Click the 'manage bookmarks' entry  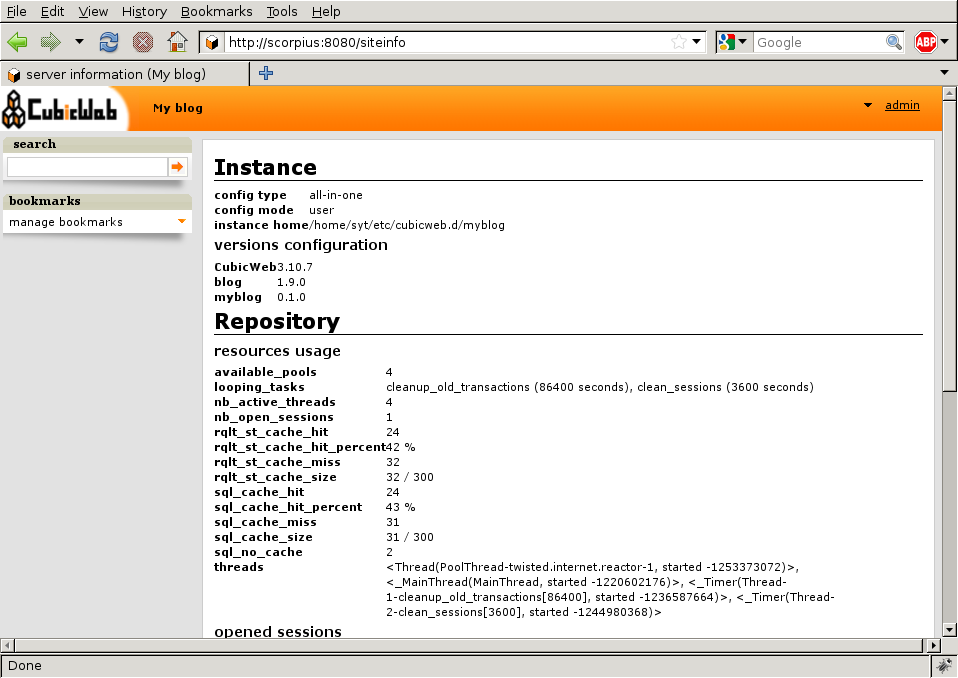click(x=66, y=222)
